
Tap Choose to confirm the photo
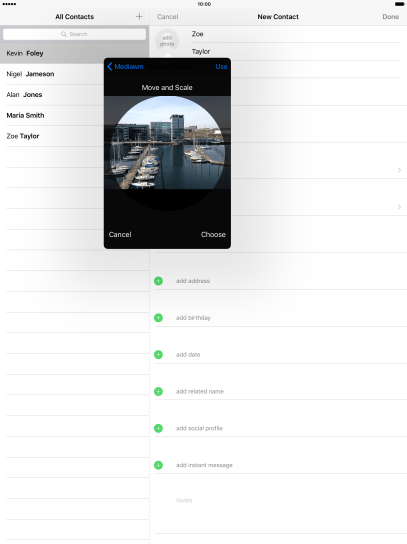tap(213, 235)
